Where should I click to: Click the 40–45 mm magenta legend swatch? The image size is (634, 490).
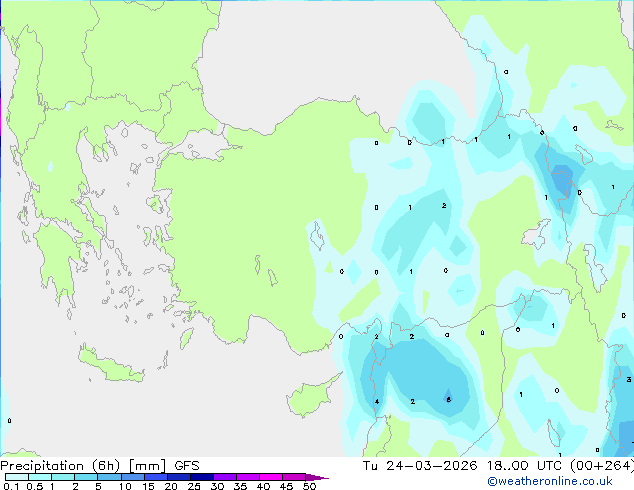click(x=271, y=477)
